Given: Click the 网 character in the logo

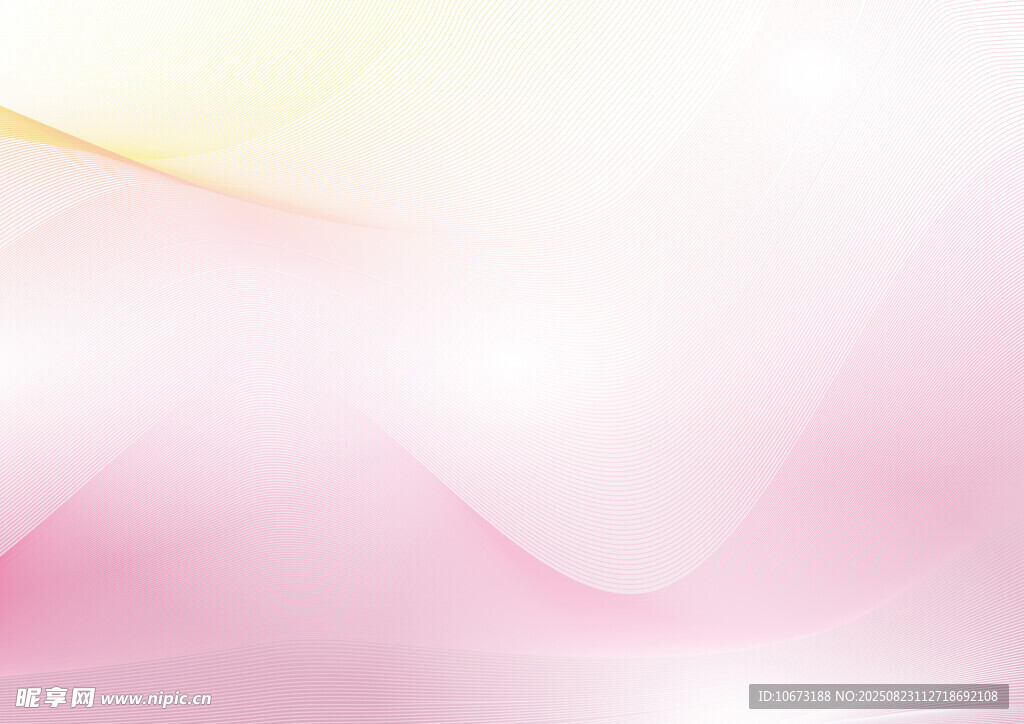Looking at the screenshot, I should click(83, 697).
